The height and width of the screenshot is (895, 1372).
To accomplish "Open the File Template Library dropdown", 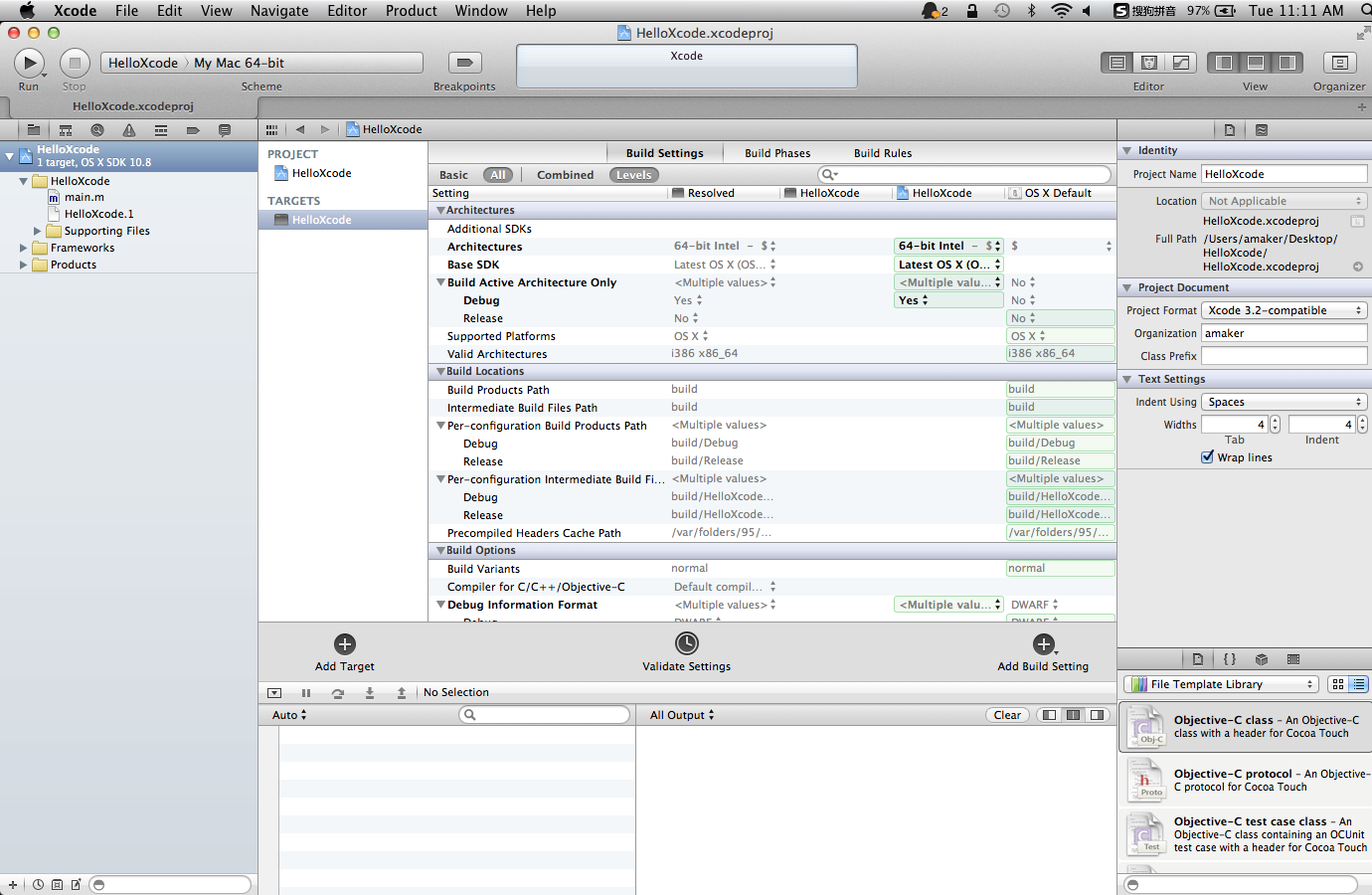I will (x=1221, y=684).
